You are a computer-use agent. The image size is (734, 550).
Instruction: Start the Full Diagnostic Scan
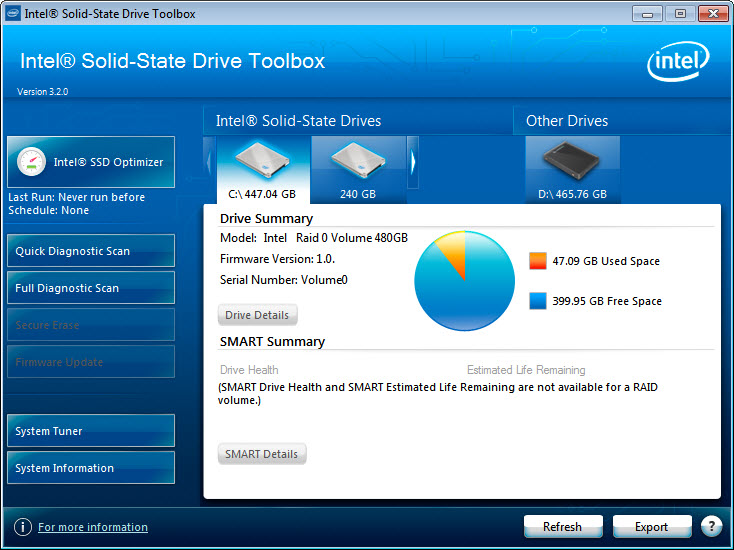pos(90,288)
